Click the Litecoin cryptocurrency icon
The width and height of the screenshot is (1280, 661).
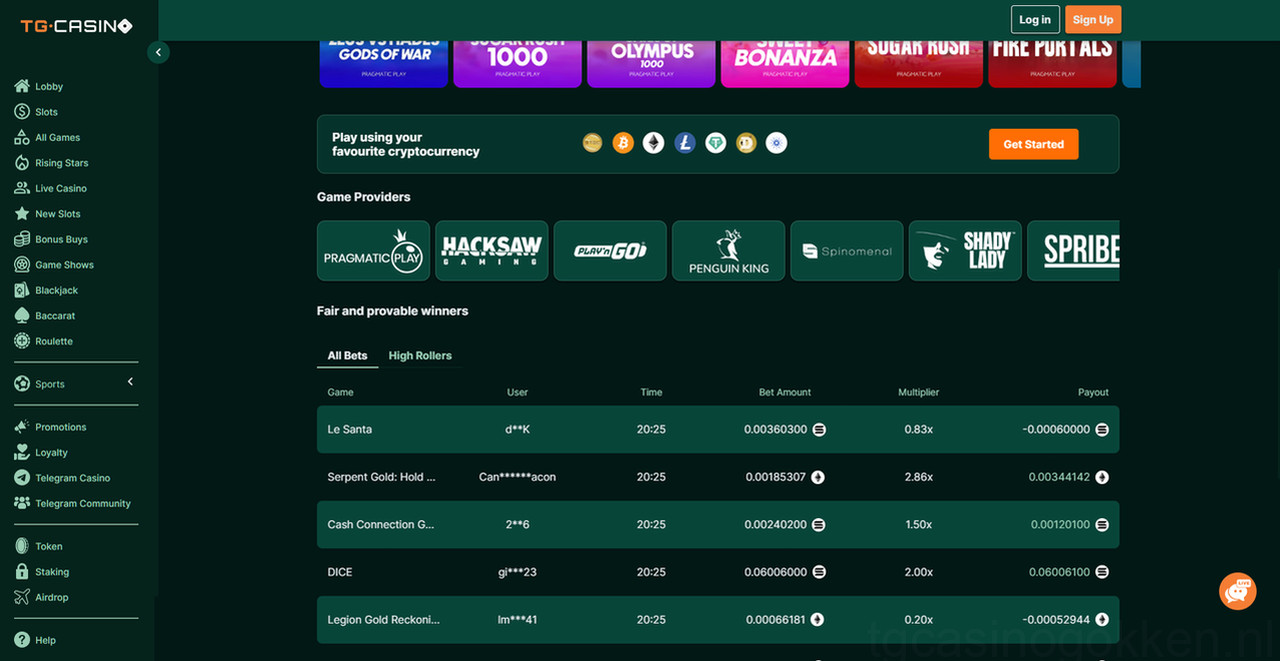click(x=684, y=143)
